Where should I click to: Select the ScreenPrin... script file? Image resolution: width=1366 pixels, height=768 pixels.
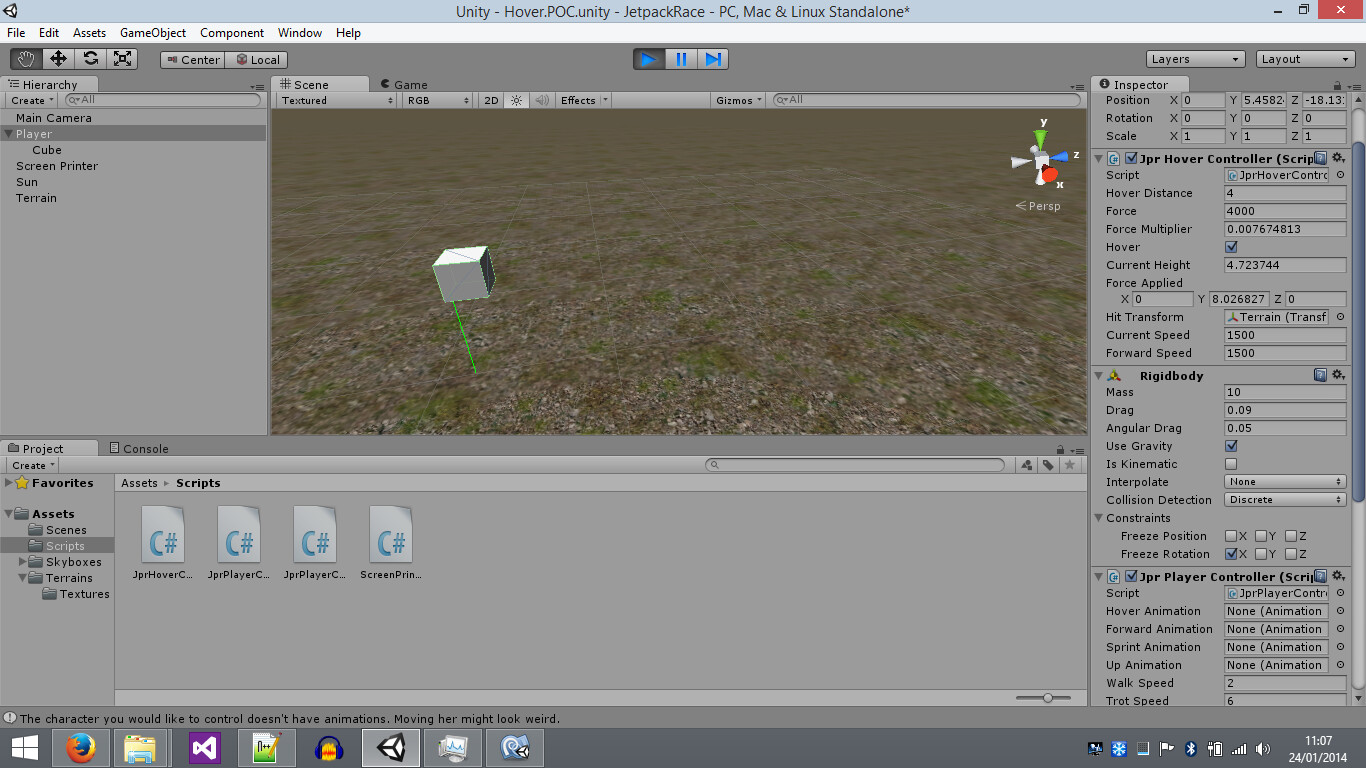coord(391,542)
